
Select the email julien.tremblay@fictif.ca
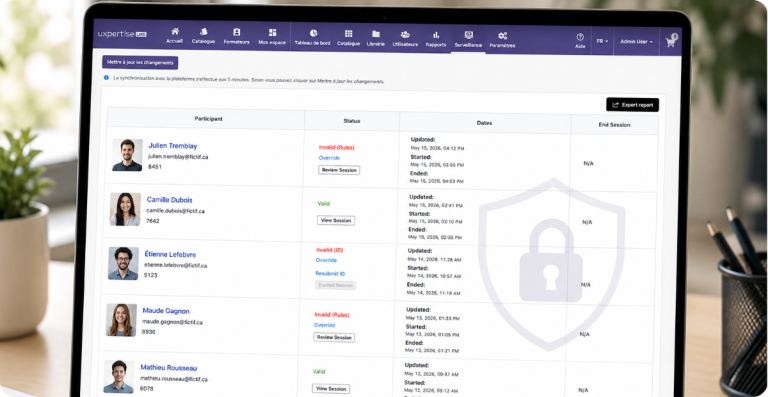tap(178, 157)
